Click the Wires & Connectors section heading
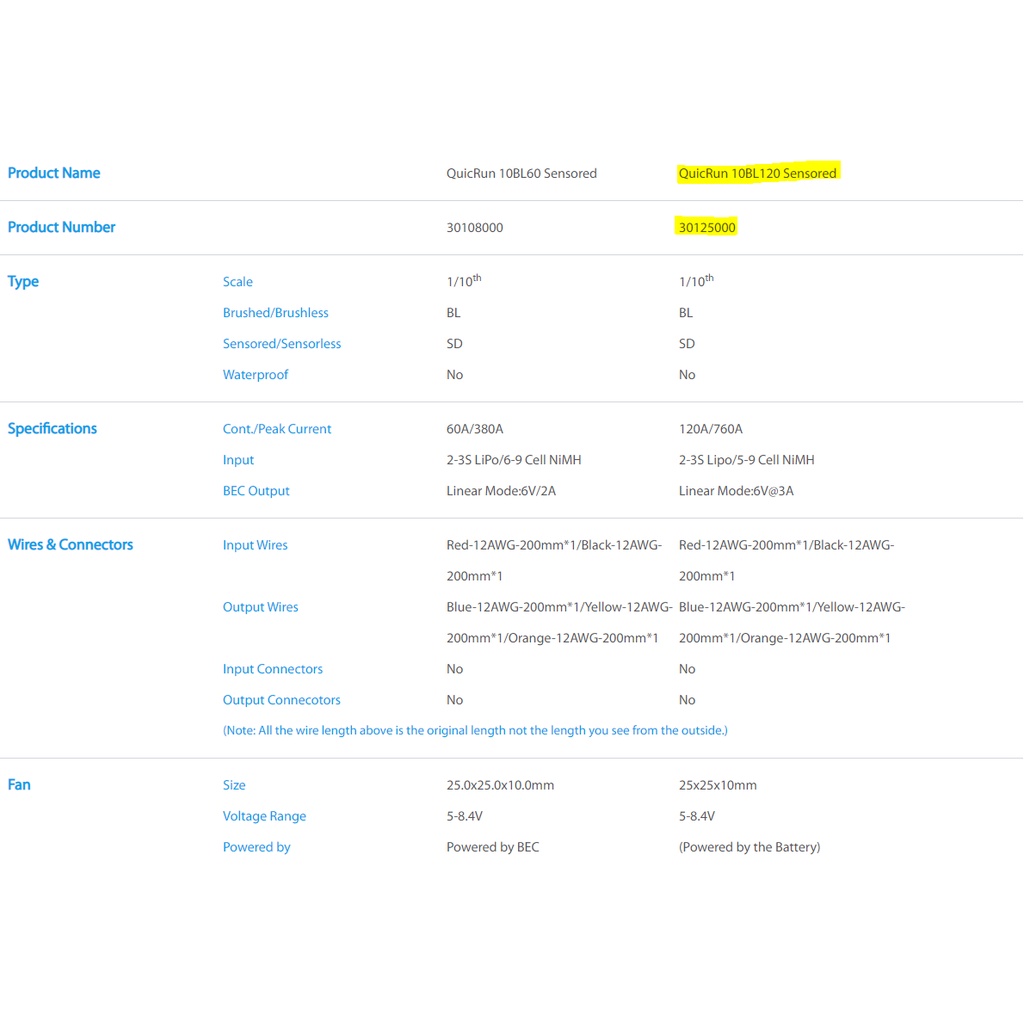The height and width of the screenshot is (1024, 1024). pyautogui.click(x=70, y=544)
